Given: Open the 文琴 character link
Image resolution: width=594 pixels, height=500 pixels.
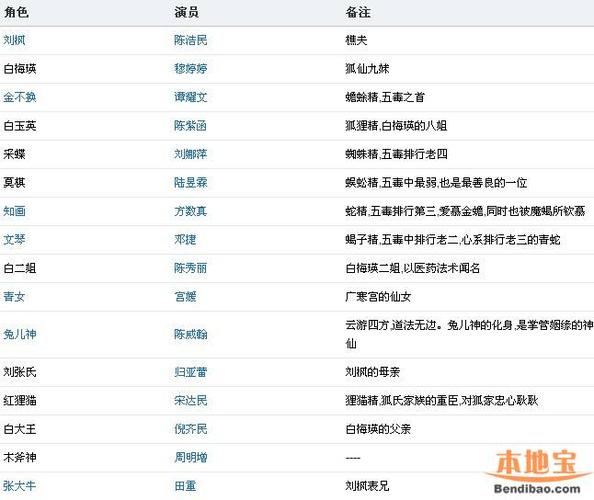Looking at the screenshot, I should click(14, 239).
